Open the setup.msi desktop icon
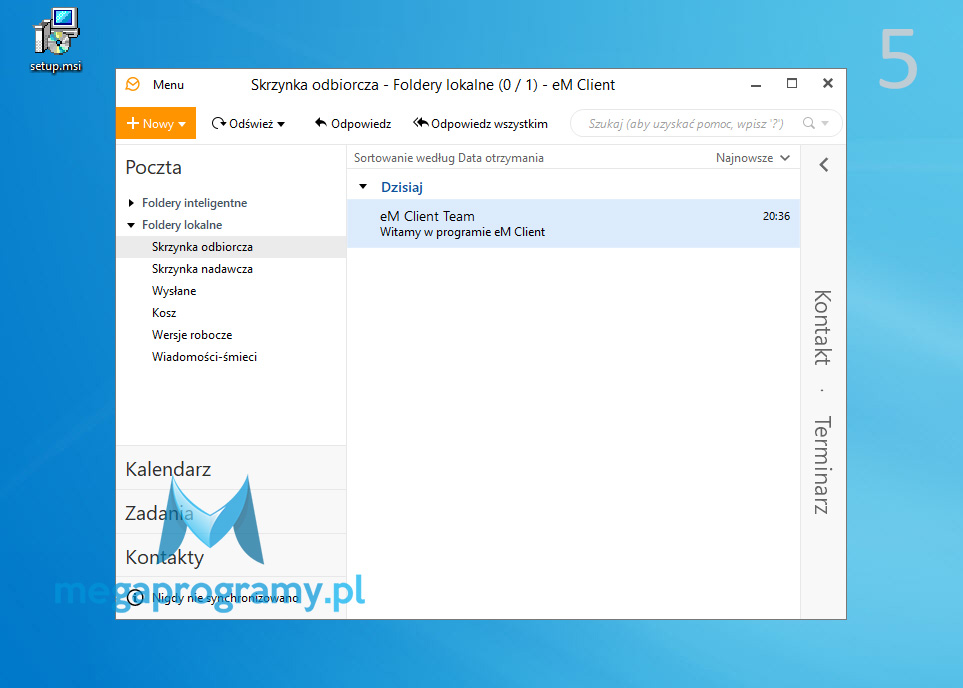963x688 pixels. (56, 41)
